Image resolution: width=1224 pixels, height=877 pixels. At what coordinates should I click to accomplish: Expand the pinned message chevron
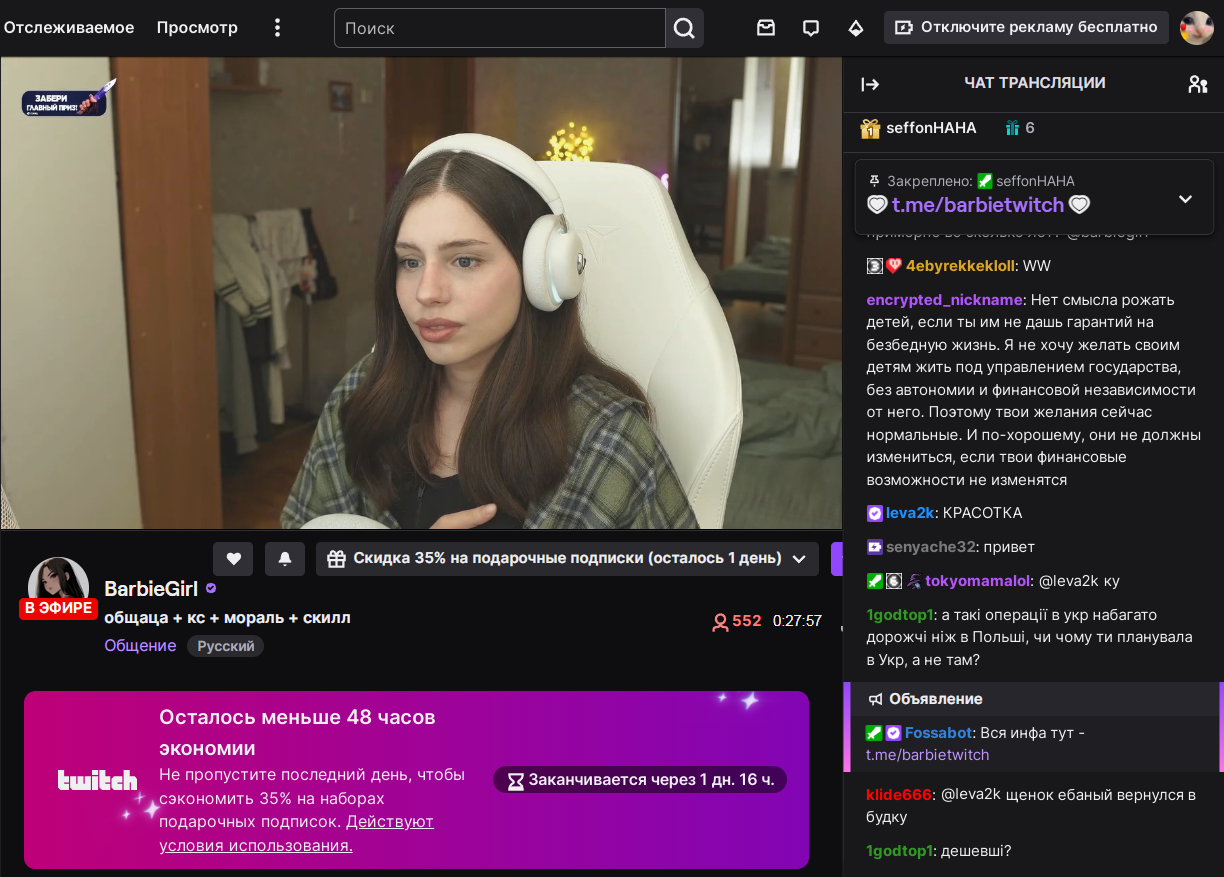tap(1185, 198)
